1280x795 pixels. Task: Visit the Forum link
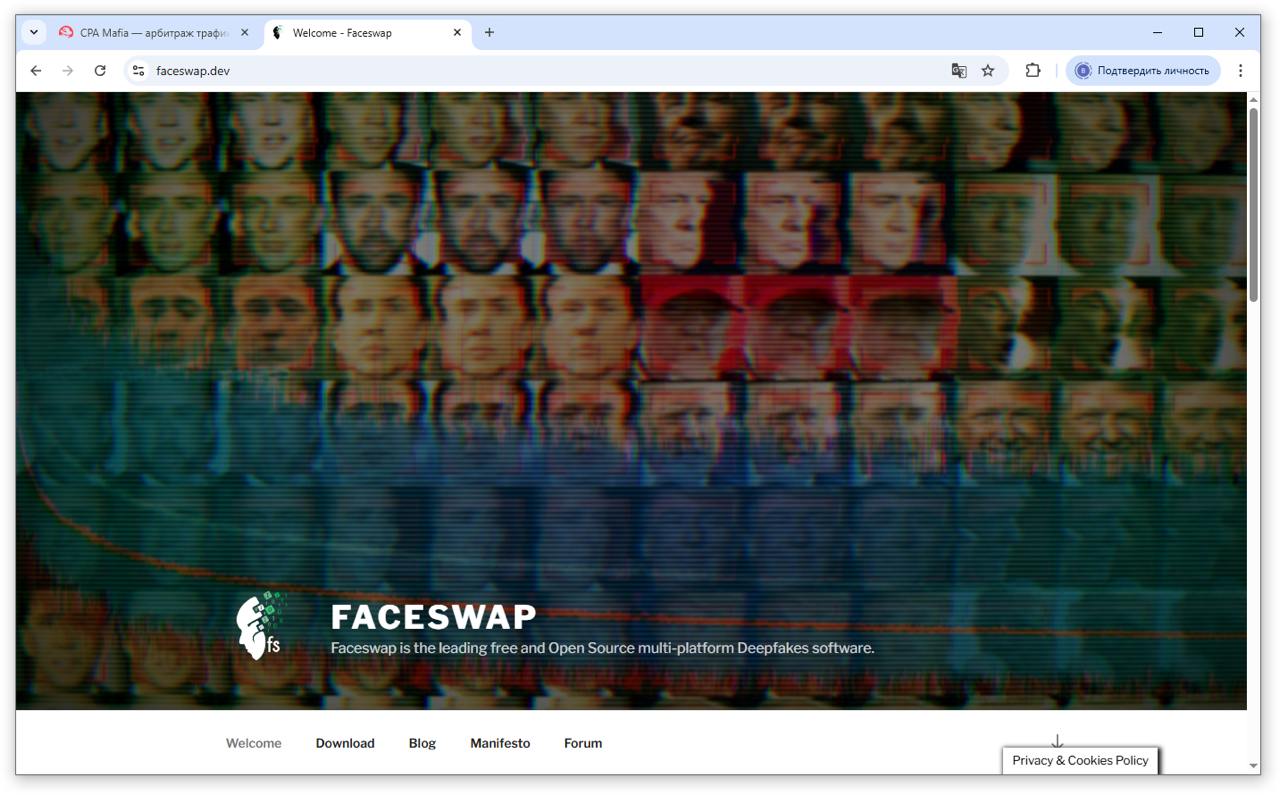point(583,744)
